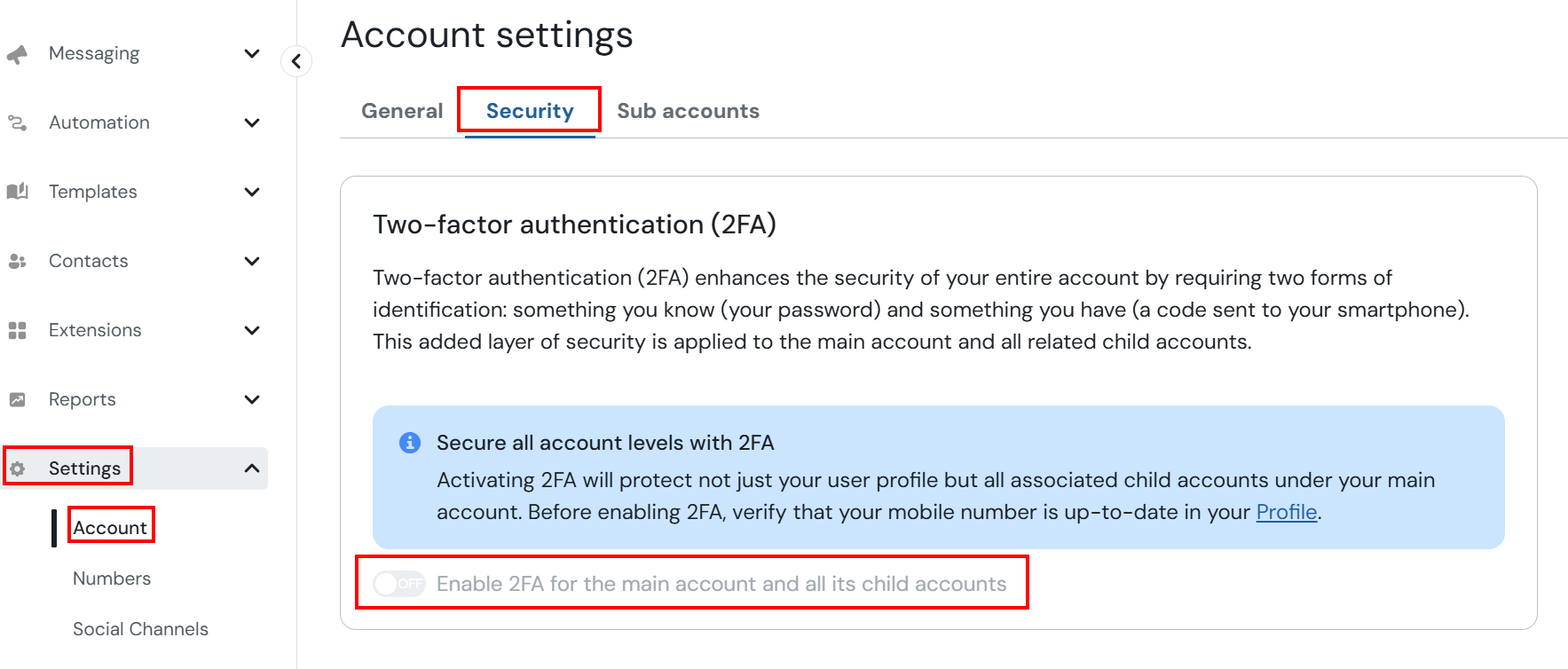Click the Messaging megaphone icon
The width and height of the screenshot is (1568, 669).
17,54
